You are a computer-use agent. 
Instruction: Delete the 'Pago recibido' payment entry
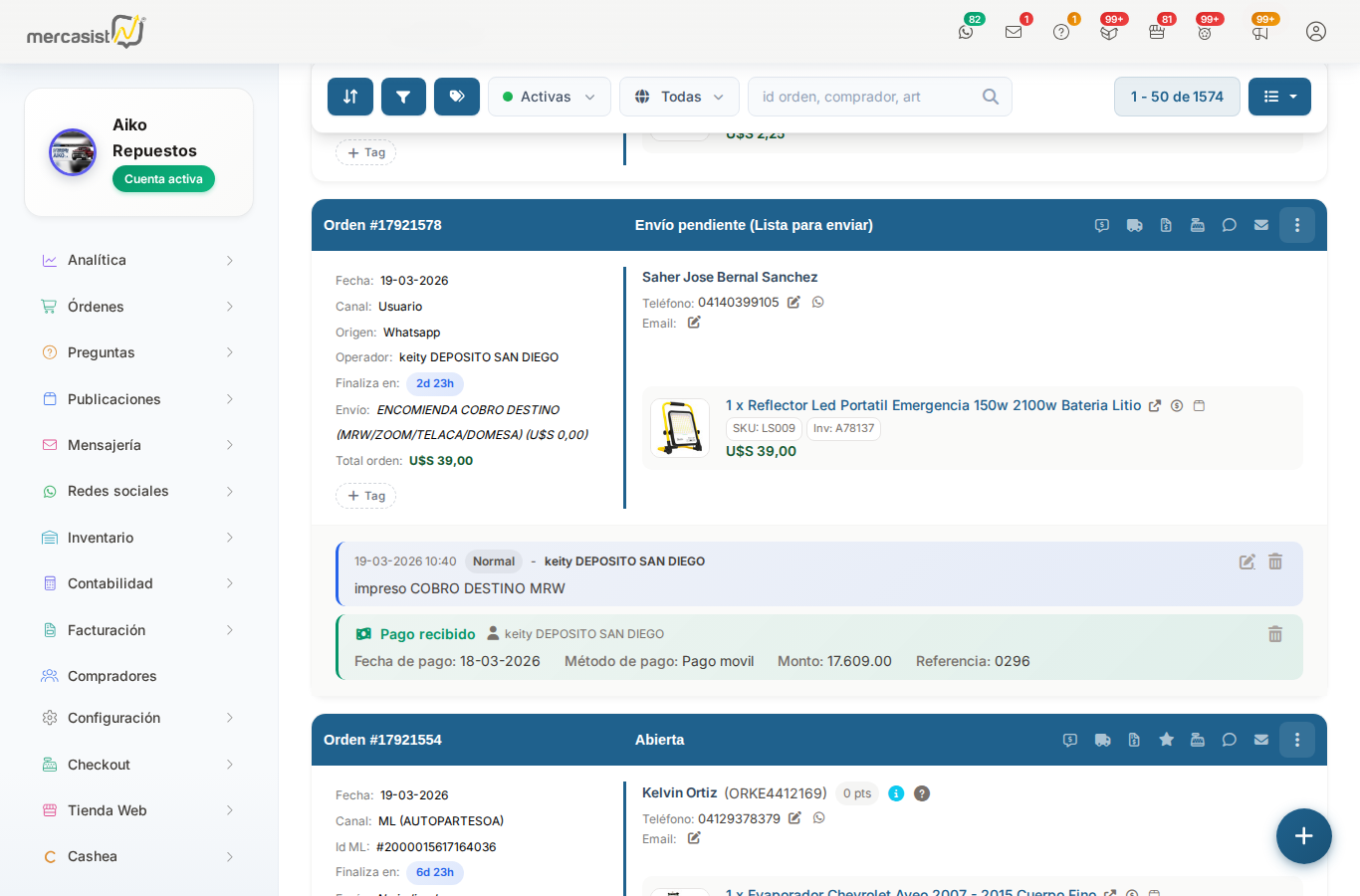1274,634
